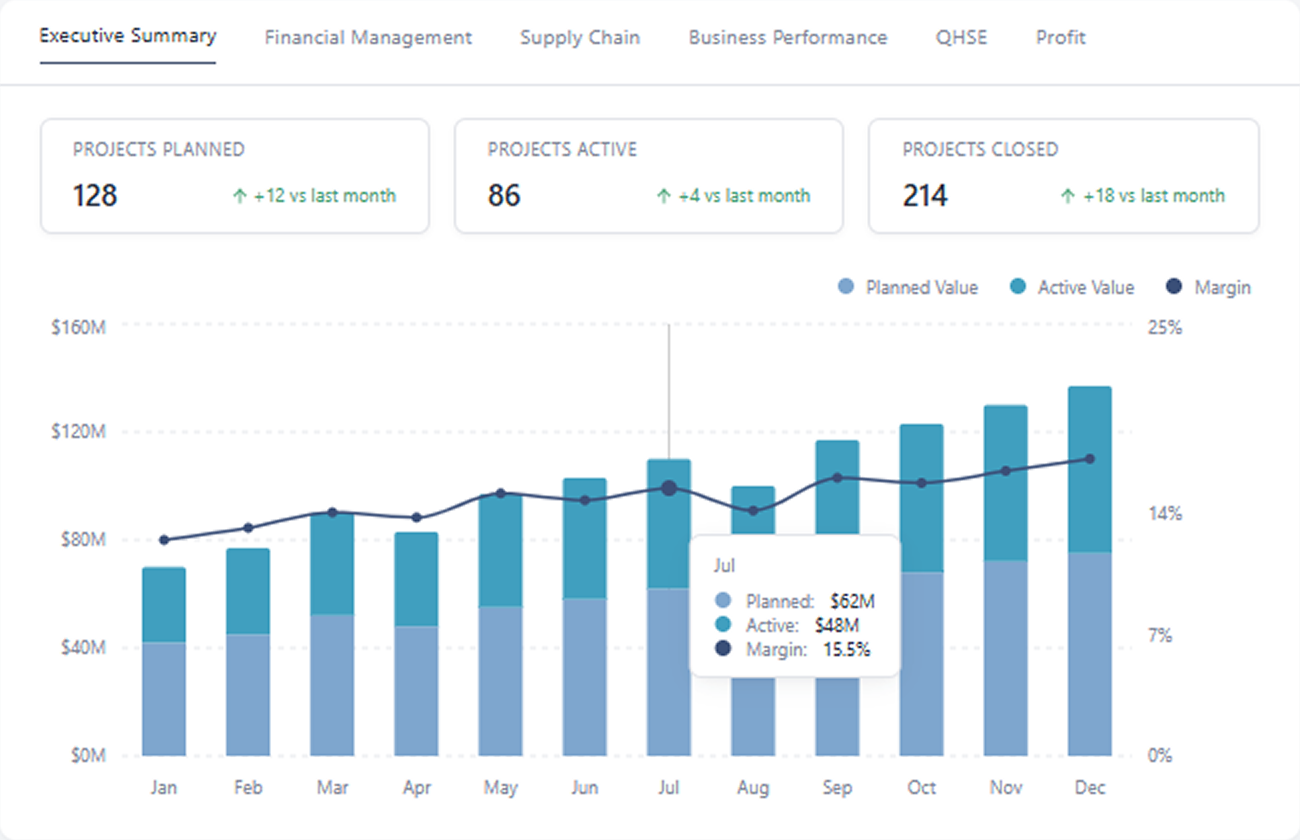Image resolution: width=1300 pixels, height=840 pixels.
Task: Open the Business Performance tab
Action: 787,37
